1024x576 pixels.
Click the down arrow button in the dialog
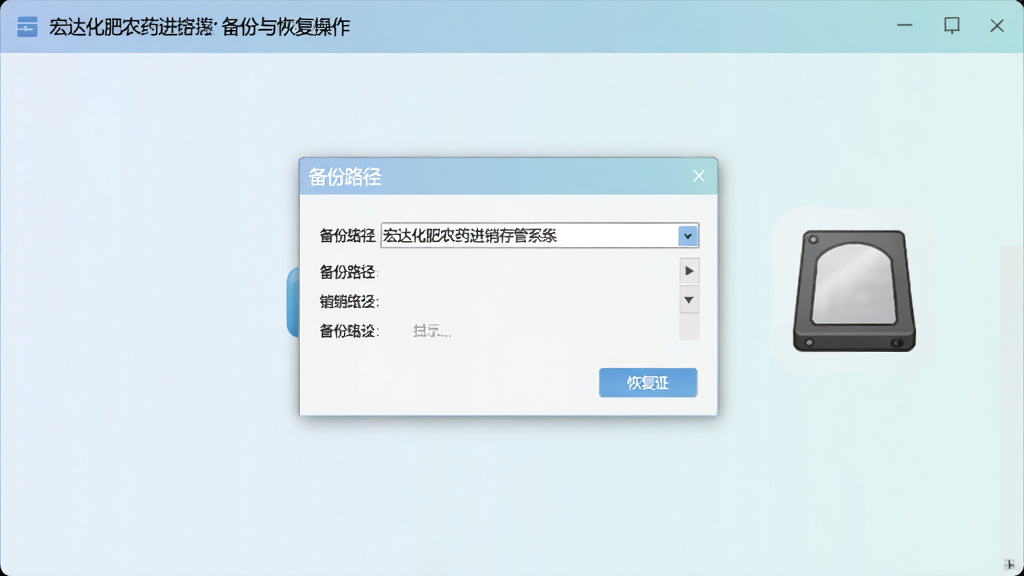click(689, 300)
